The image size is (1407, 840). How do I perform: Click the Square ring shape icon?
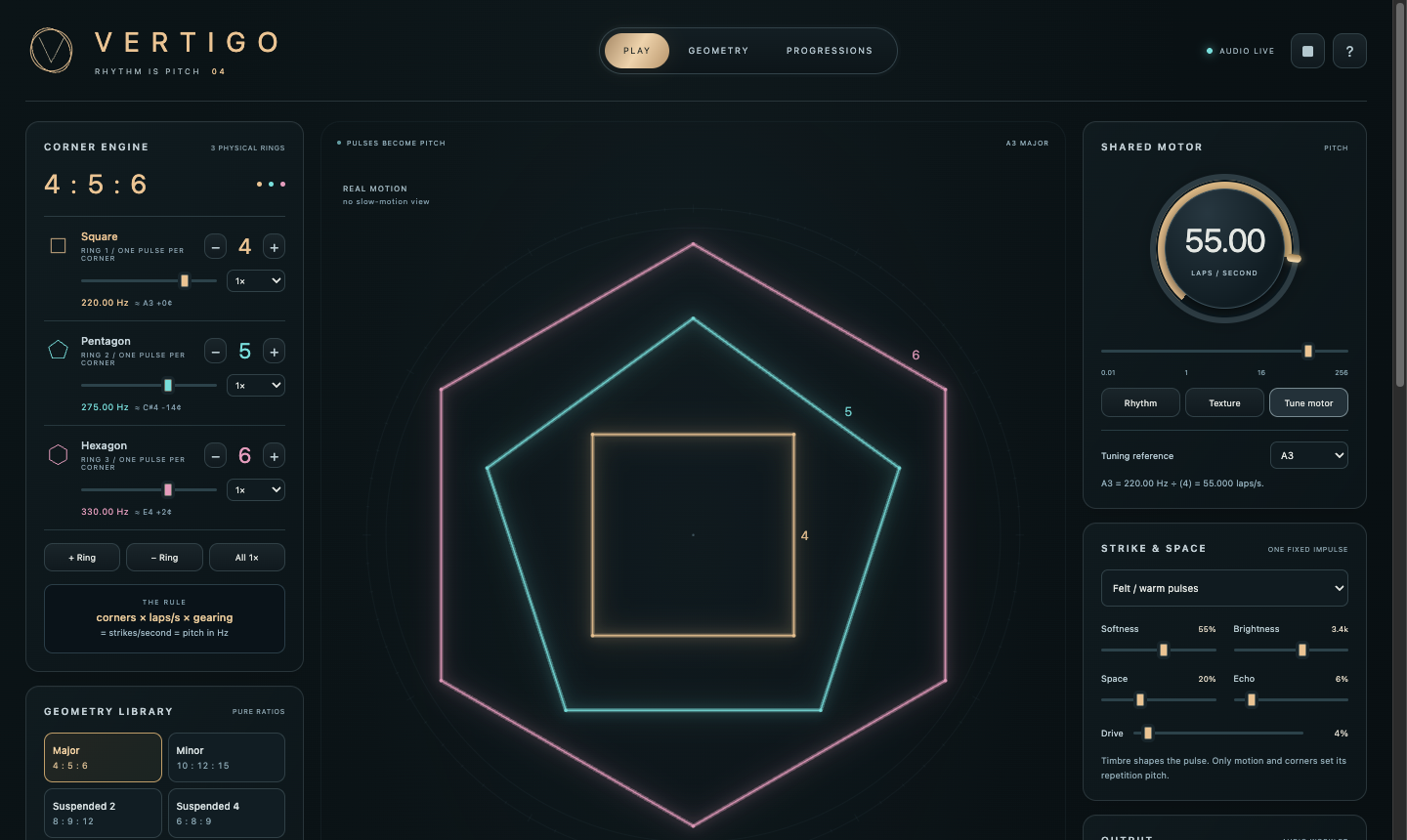(59, 245)
